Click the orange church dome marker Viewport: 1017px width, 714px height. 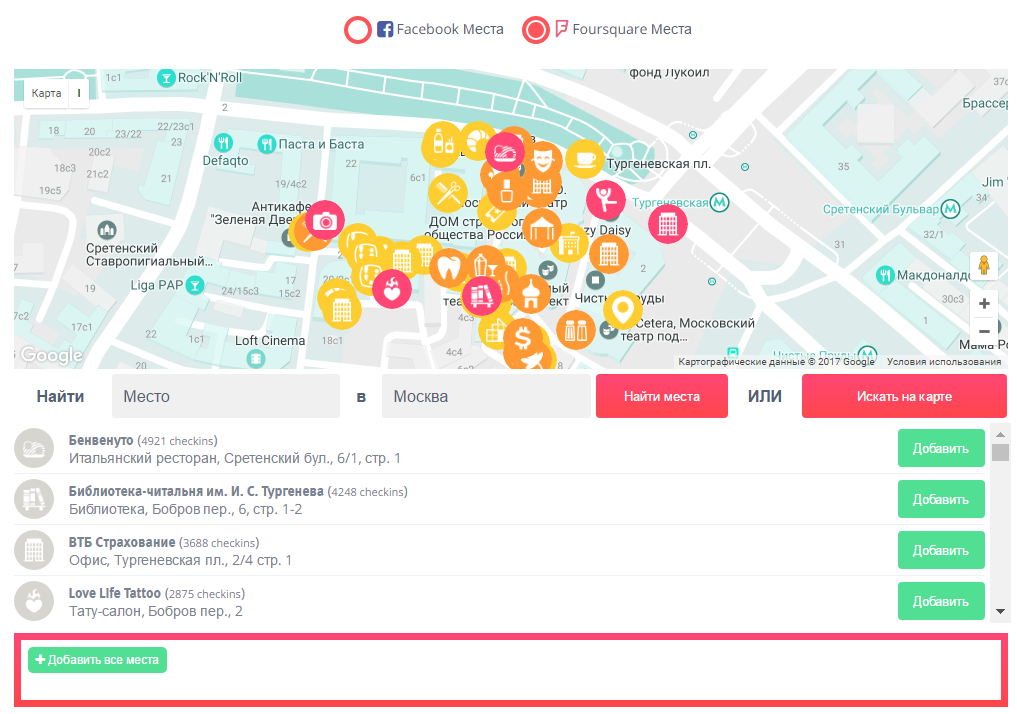point(531,294)
